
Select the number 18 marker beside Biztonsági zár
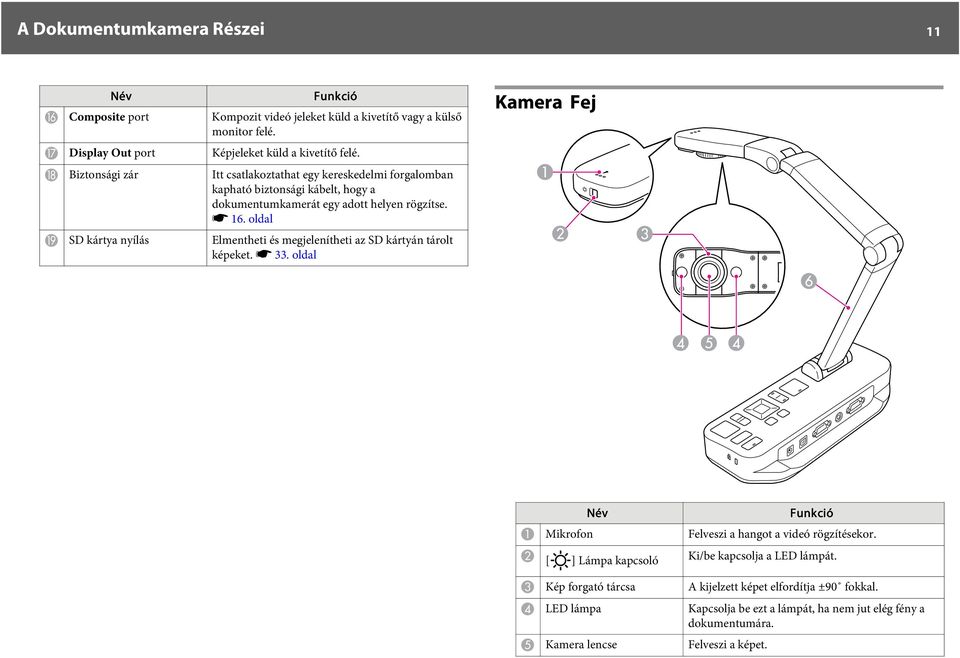coord(51,175)
